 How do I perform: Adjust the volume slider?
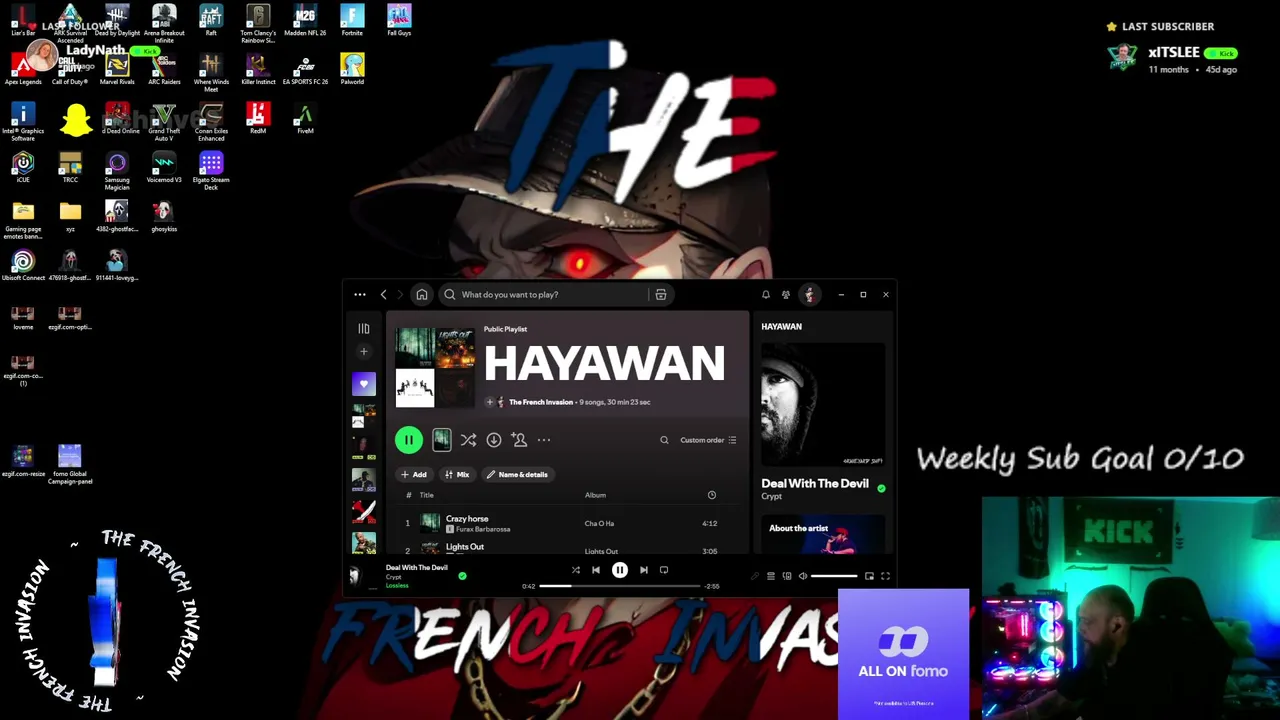(834, 576)
